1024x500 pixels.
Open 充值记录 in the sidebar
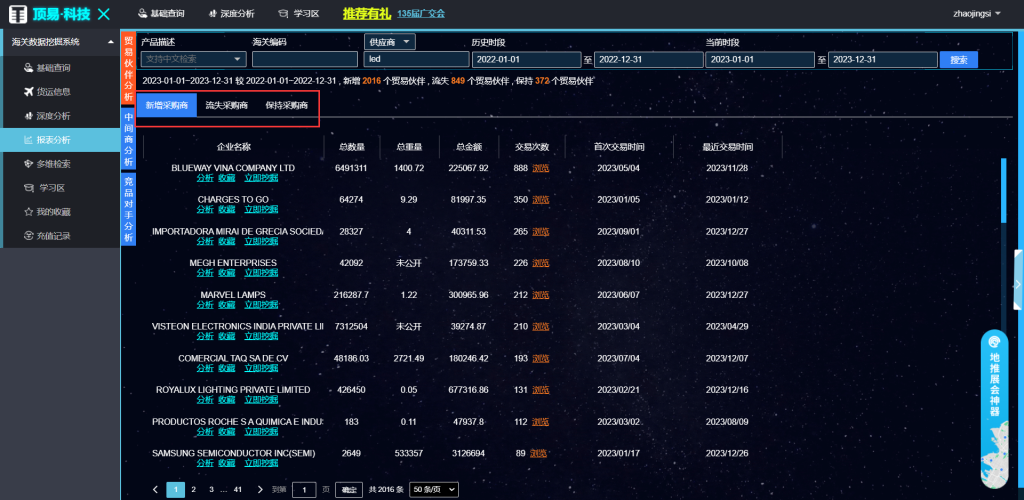click(x=53, y=236)
